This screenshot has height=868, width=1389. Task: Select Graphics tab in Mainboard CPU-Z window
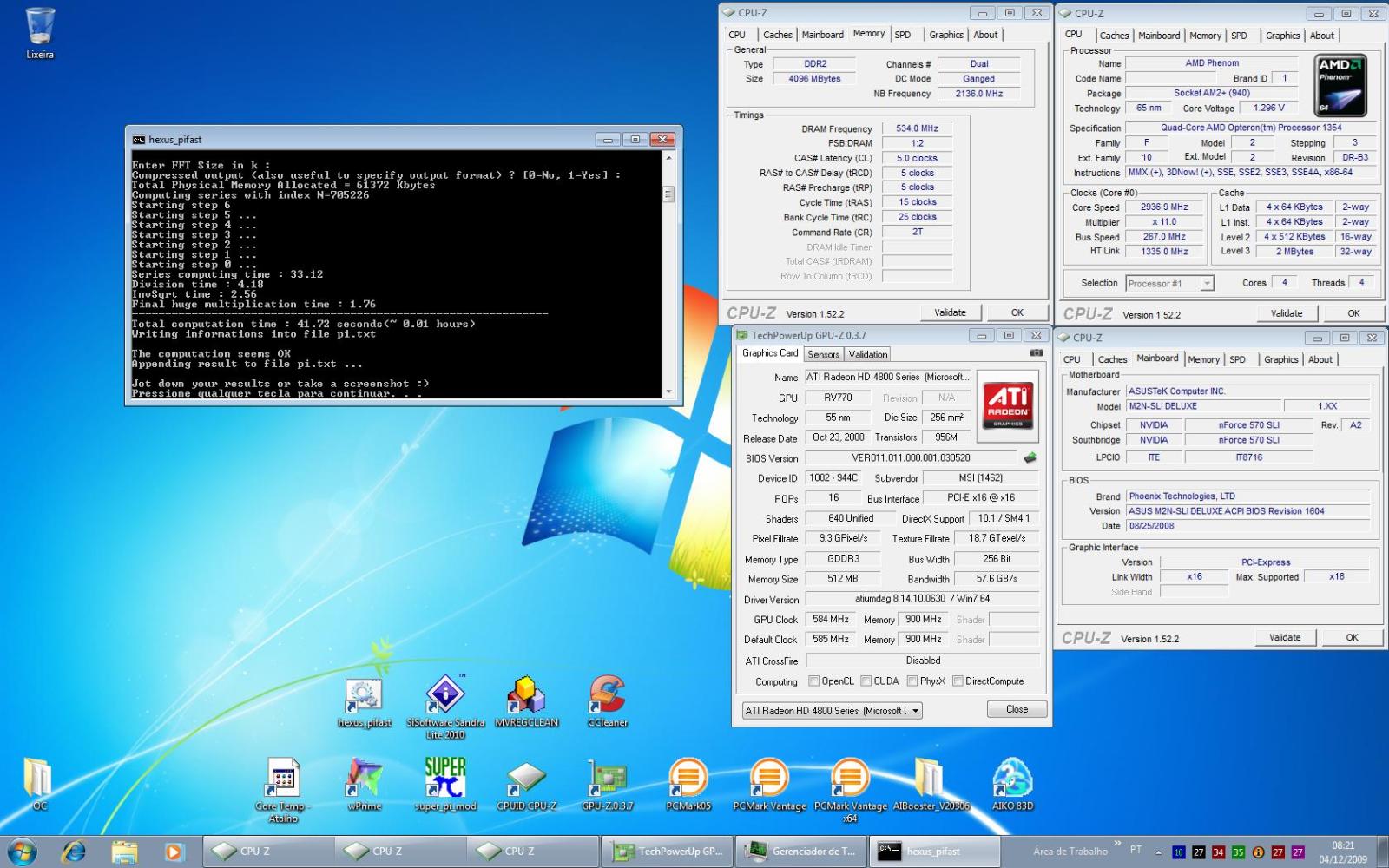1280,359
